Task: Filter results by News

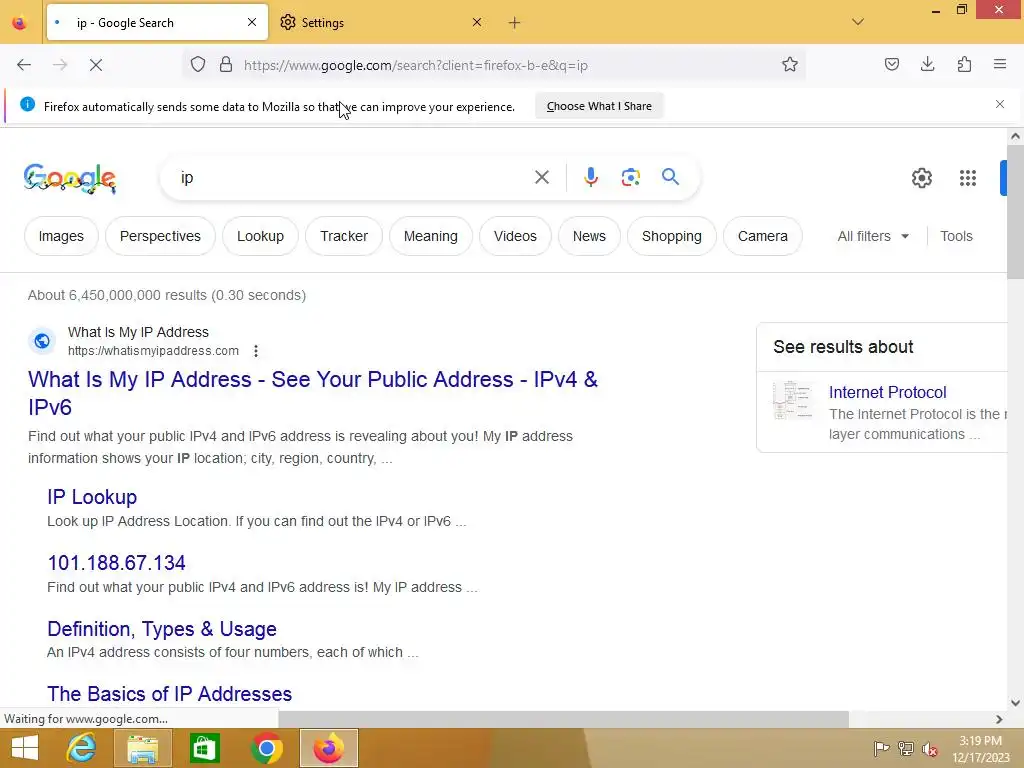Action: click(x=589, y=236)
